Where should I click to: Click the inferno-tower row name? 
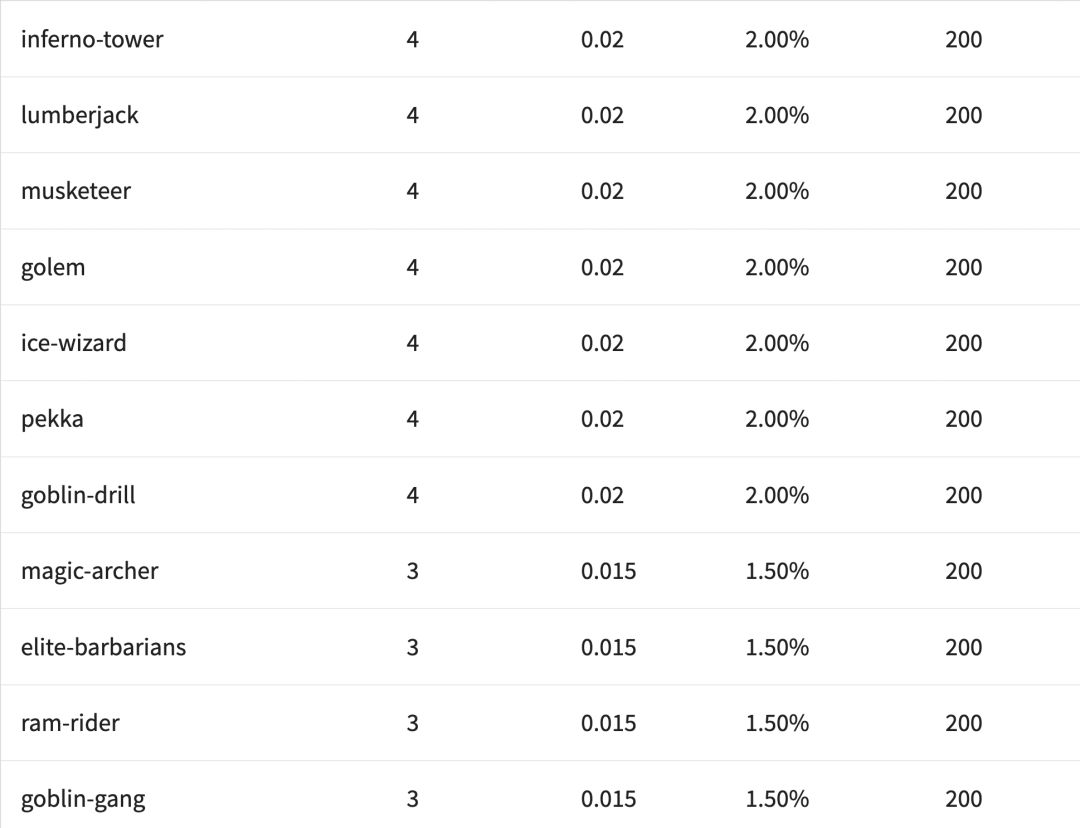(92, 40)
